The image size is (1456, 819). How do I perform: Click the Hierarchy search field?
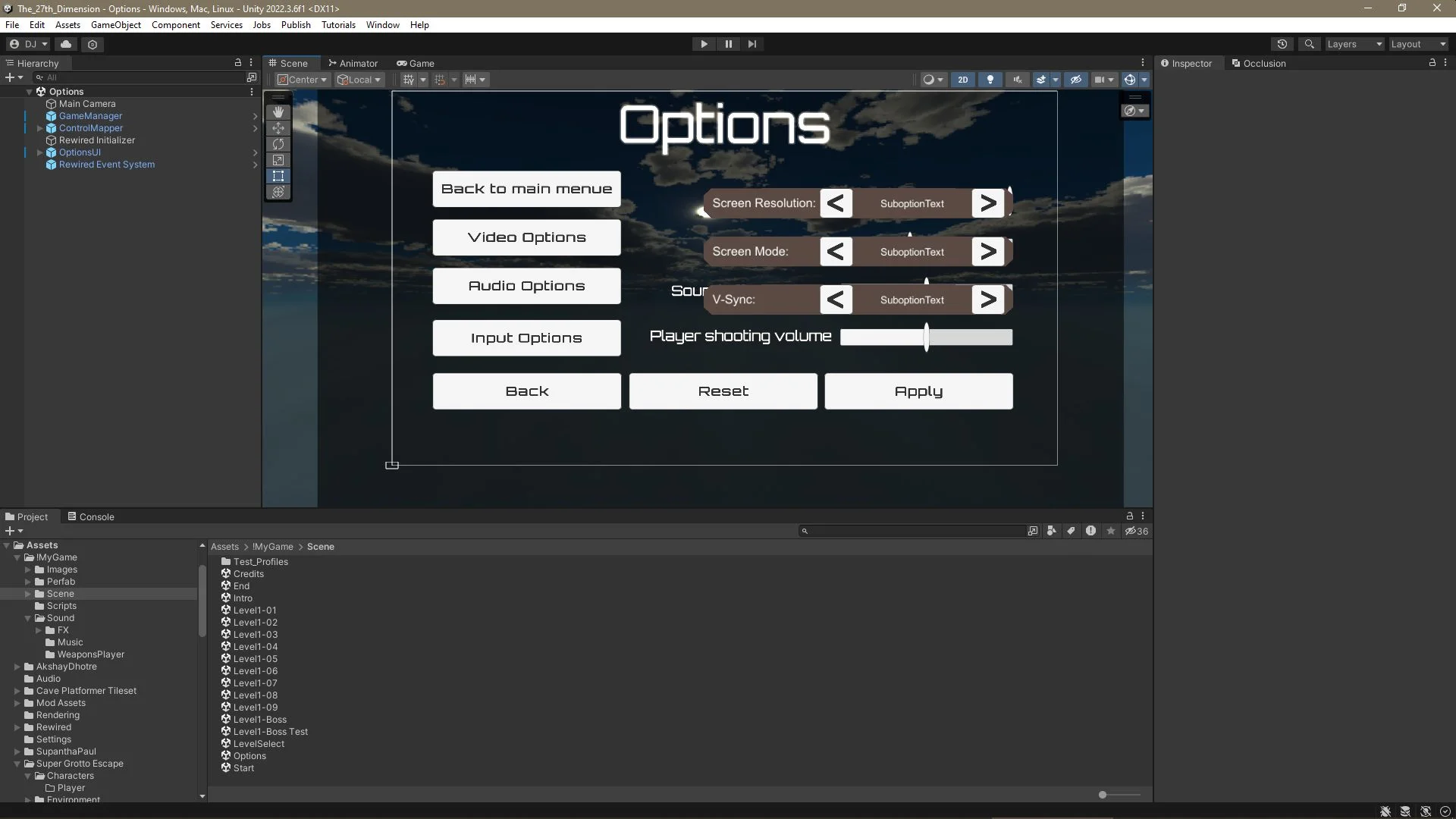pyautogui.click(x=138, y=77)
